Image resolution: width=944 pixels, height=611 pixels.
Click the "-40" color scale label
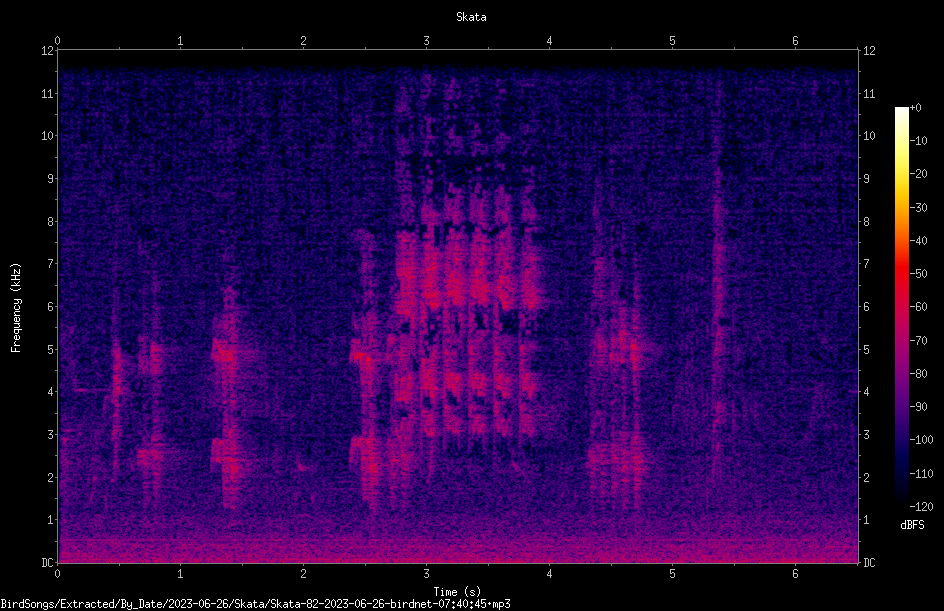click(x=918, y=241)
